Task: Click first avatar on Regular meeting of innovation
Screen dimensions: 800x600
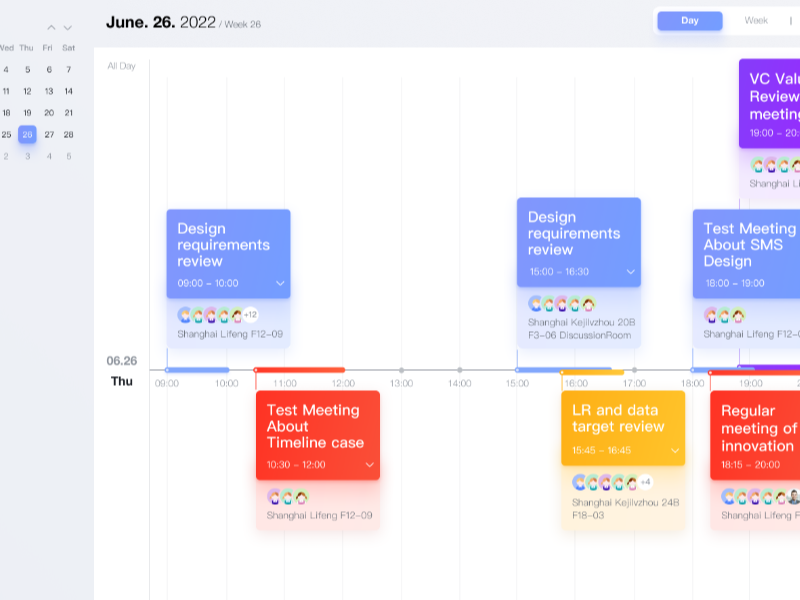Action: click(x=728, y=496)
